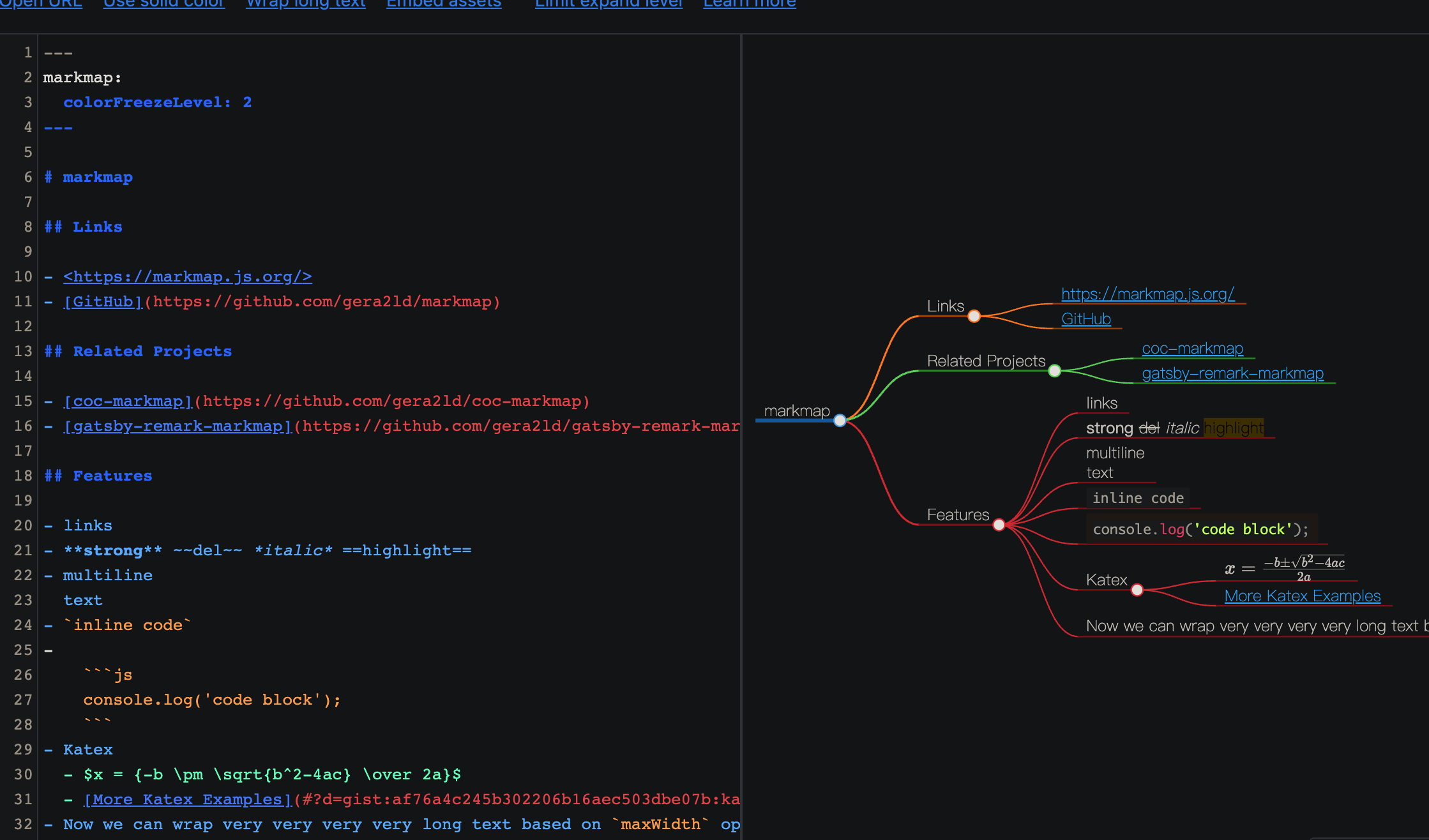Click '`maxWidth`' on editor line 32
Image resolution: width=1429 pixels, height=840 pixels.
pos(661,824)
